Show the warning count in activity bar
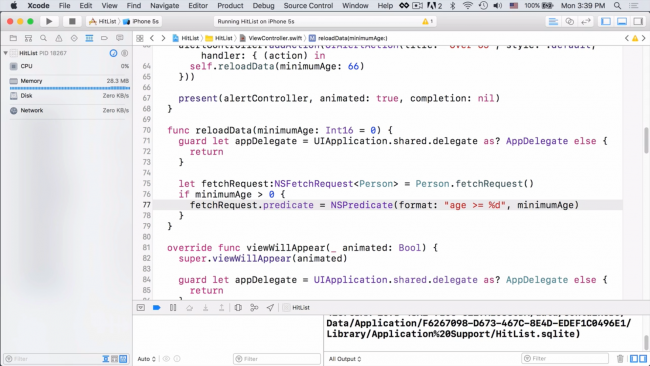This screenshot has height=366, width=650. point(427,21)
